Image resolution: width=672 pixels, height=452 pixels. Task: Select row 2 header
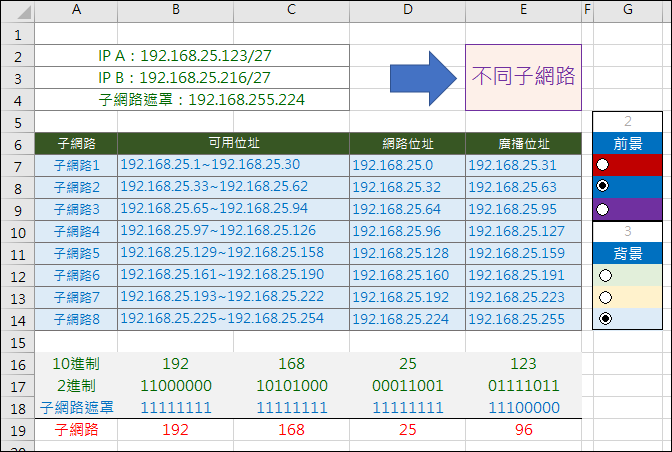[x=18, y=56]
